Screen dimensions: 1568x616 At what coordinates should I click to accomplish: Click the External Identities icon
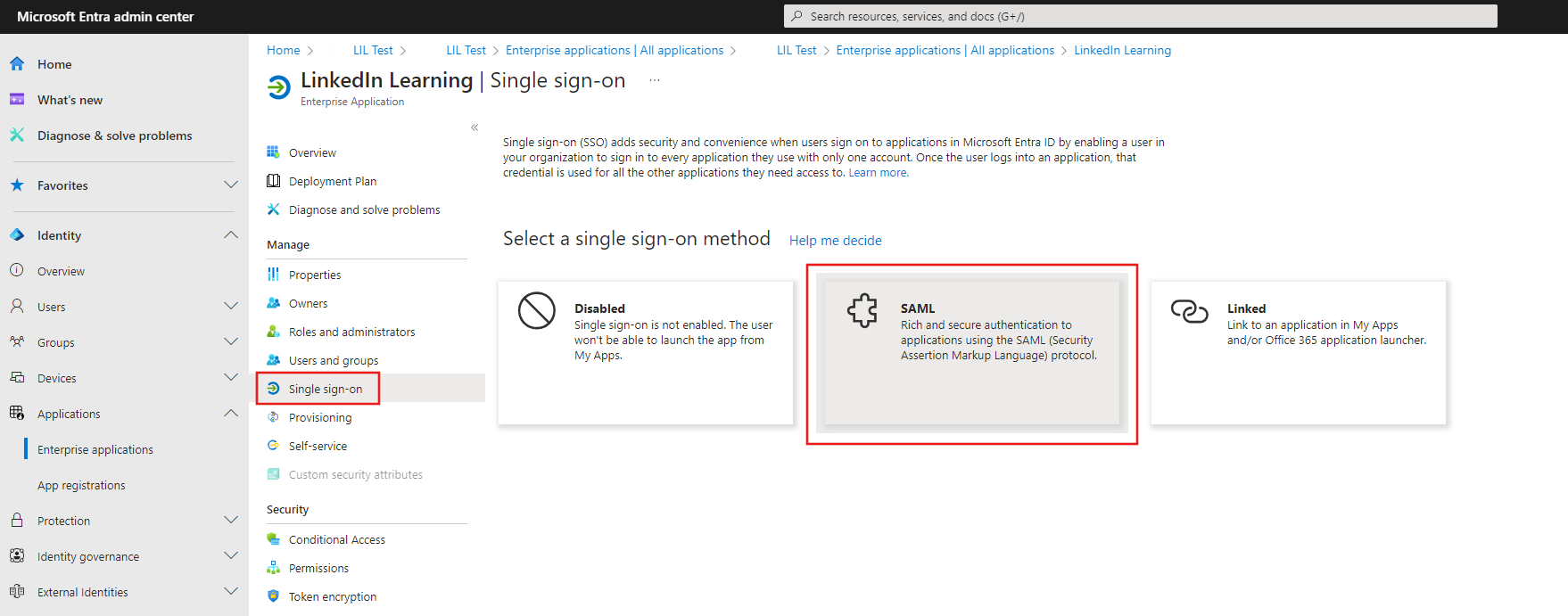17,591
